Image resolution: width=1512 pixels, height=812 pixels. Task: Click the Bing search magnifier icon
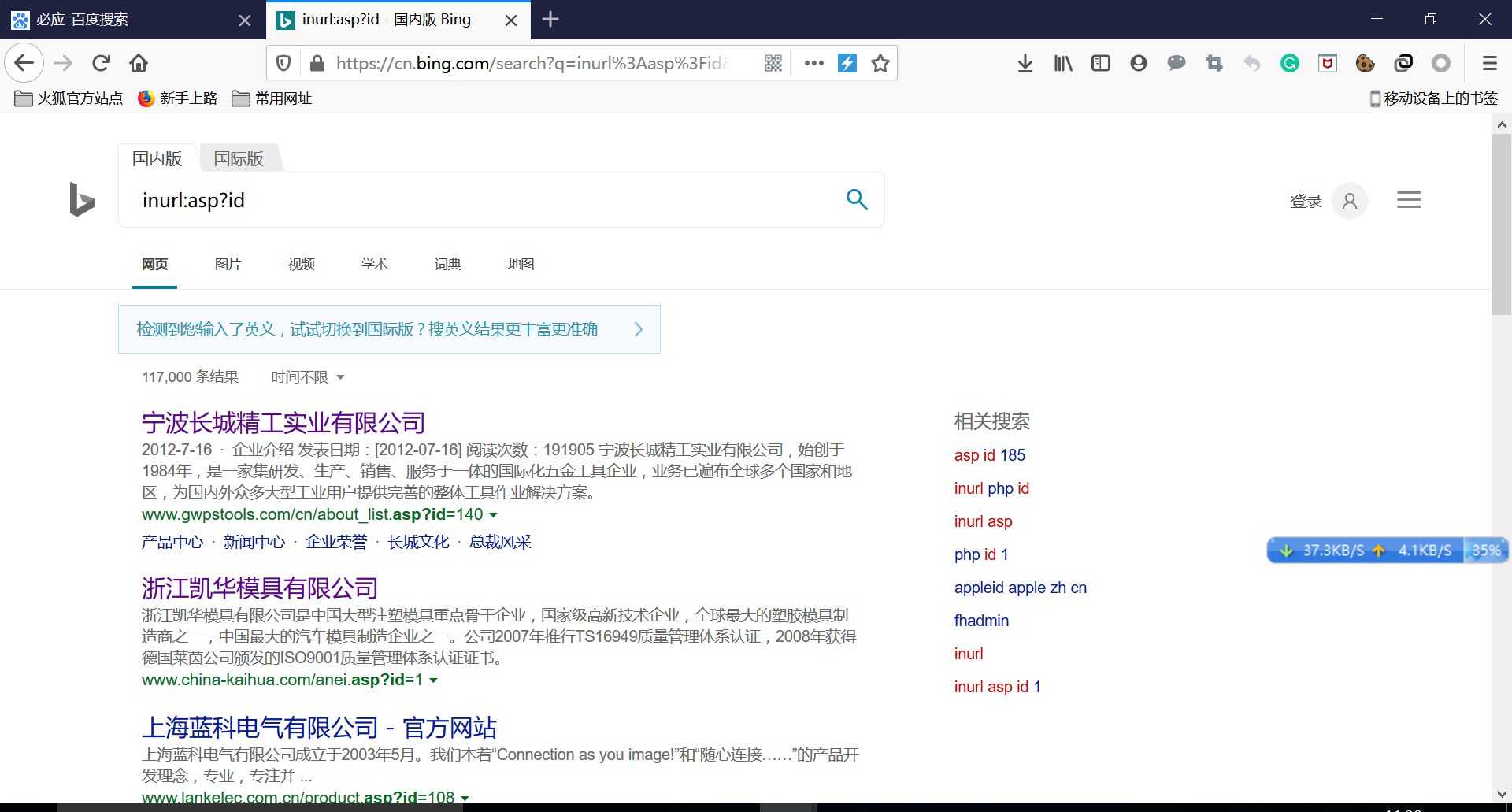pyautogui.click(x=857, y=200)
